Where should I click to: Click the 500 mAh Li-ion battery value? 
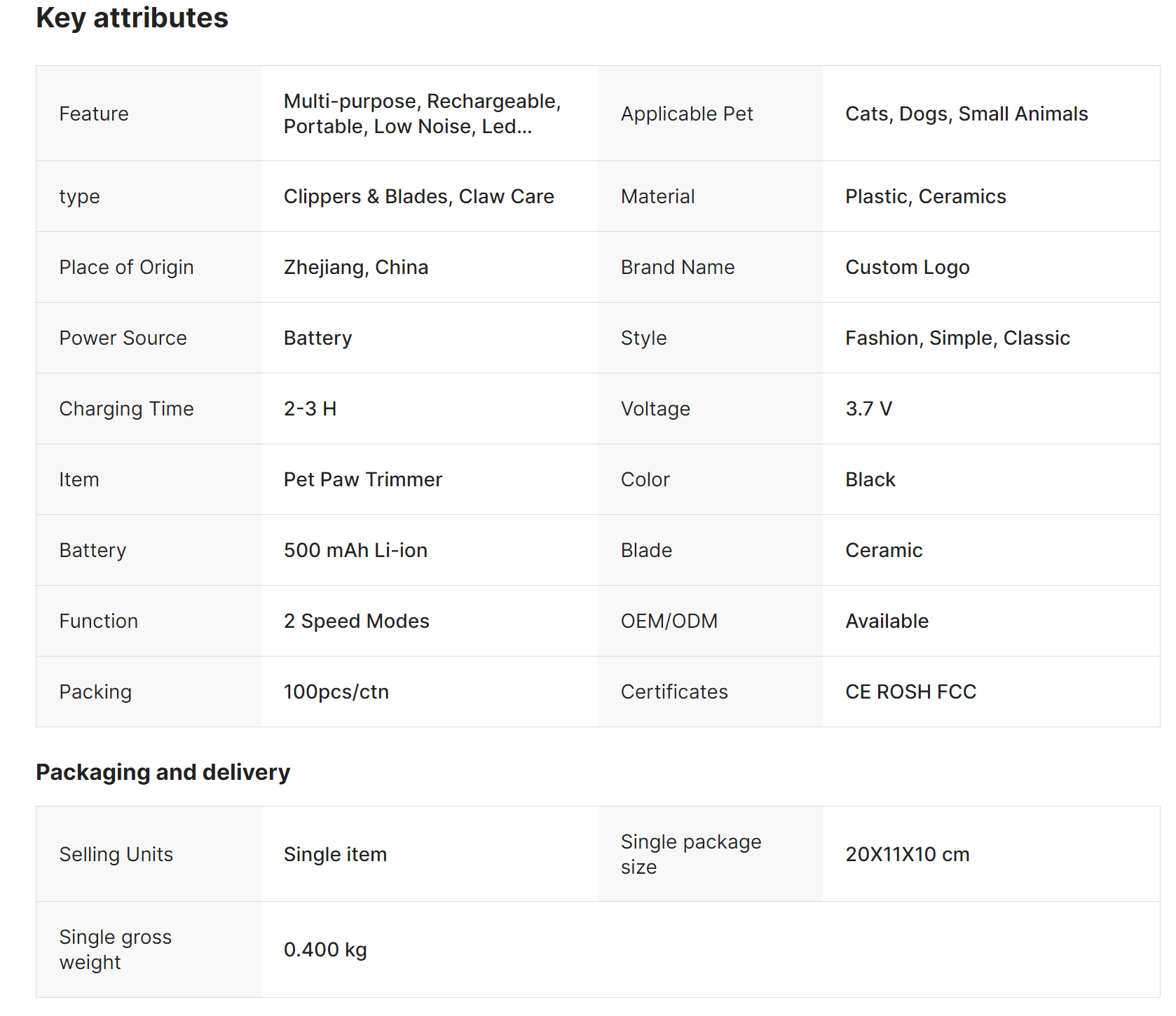(x=355, y=550)
